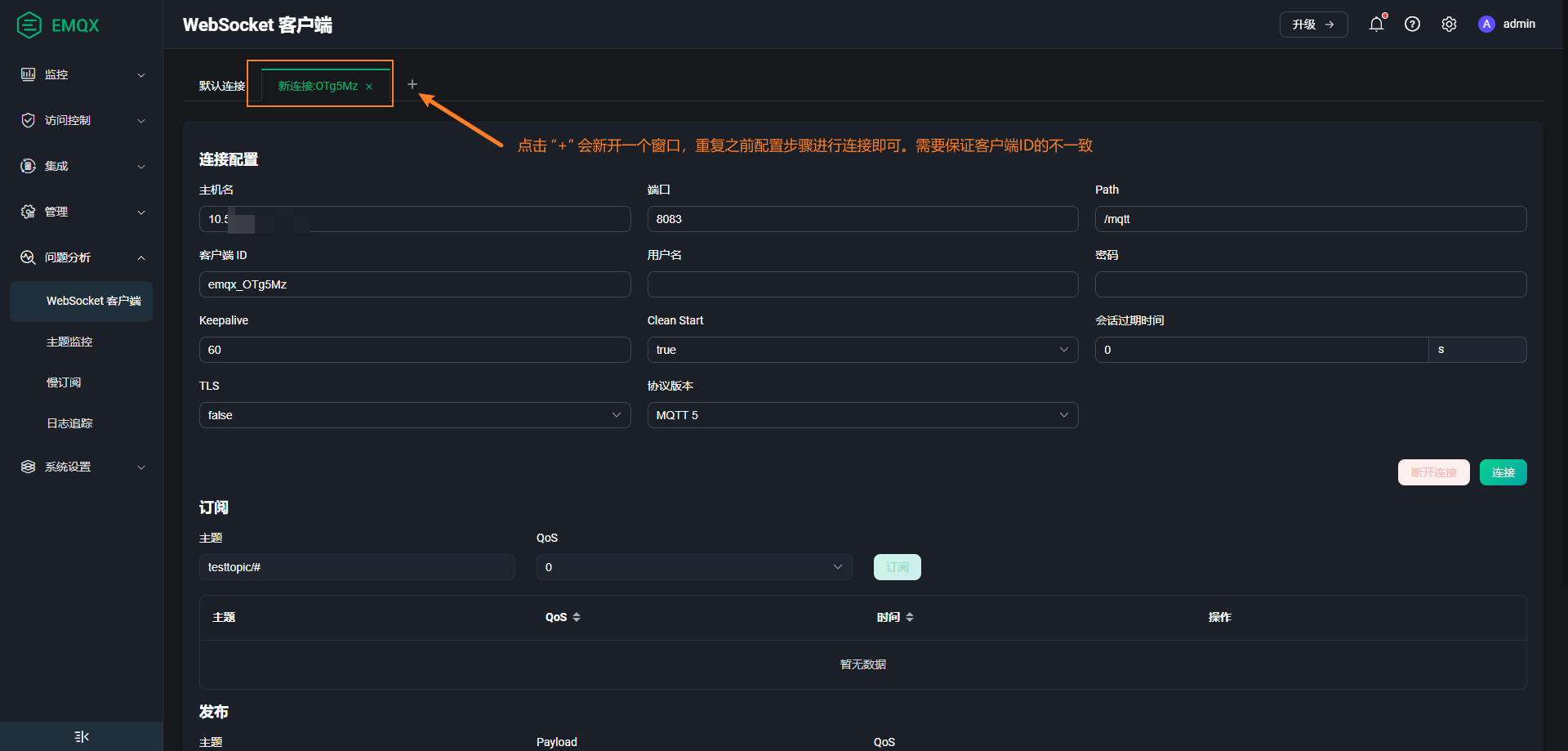Focus the 密码 field
The height and width of the screenshot is (751, 1568).
click(x=1310, y=284)
